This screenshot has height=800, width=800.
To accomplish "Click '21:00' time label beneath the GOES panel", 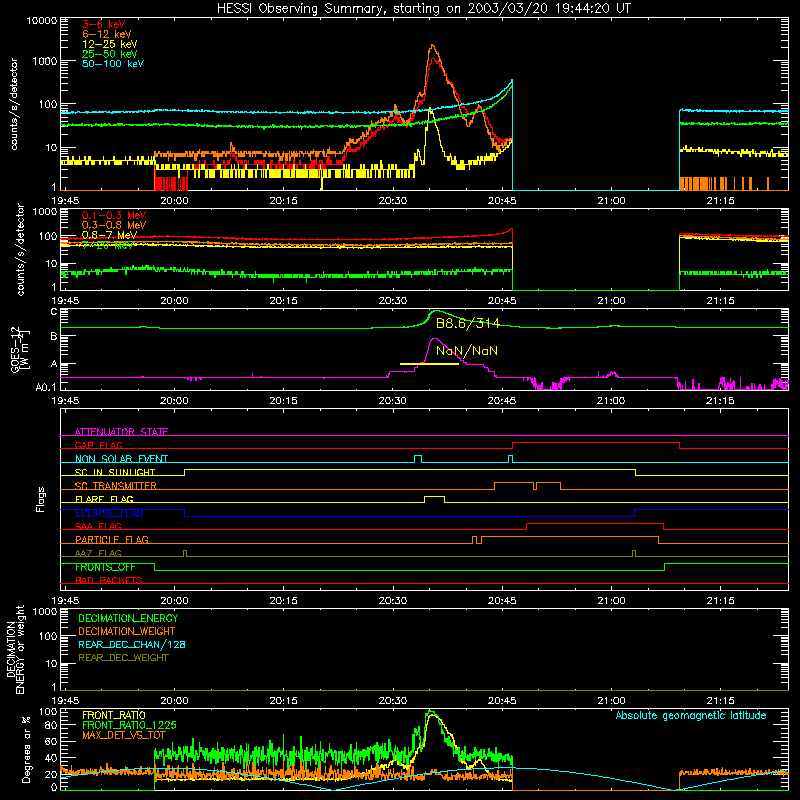I will [x=611, y=400].
